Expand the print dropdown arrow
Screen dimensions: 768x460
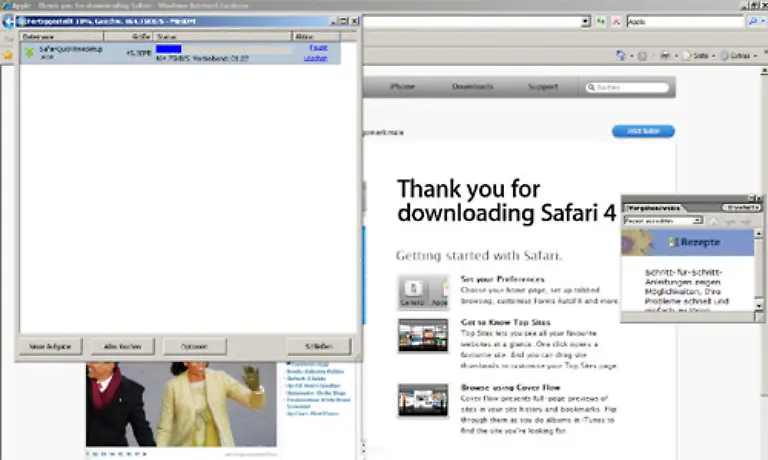[x=676, y=56]
